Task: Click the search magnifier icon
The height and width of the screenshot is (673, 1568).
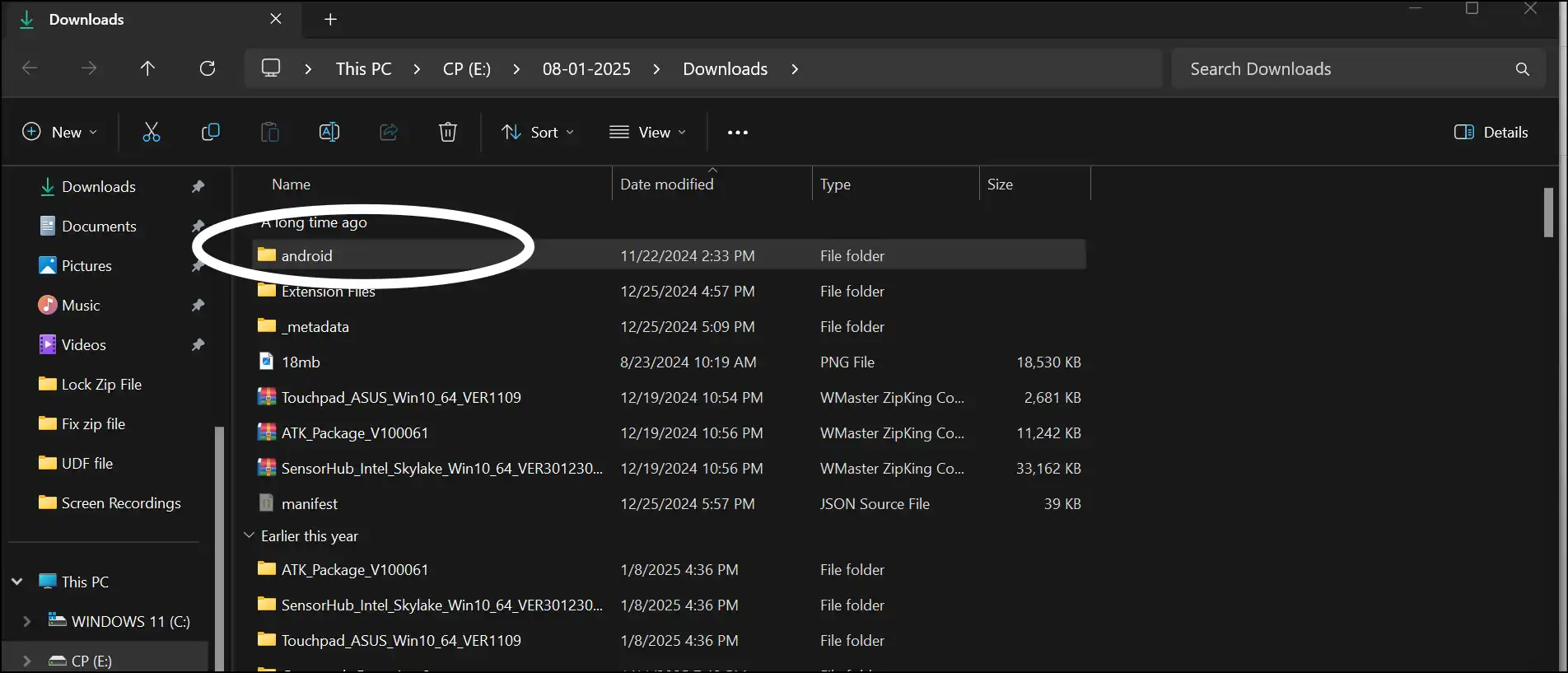Action: pyautogui.click(x=1523, y=69)
